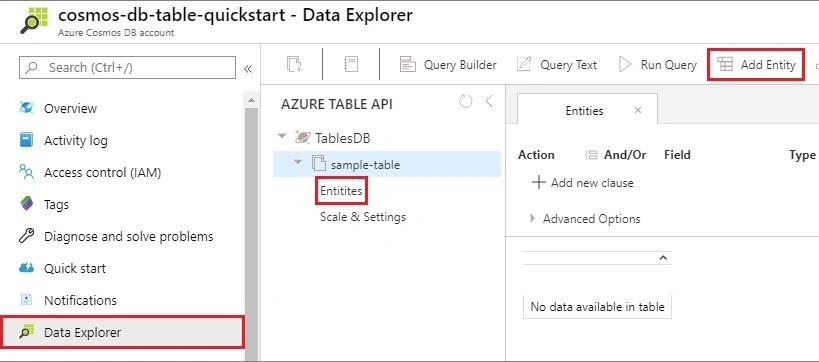Click the Access control people icon
This screenshot has height=362, width=819.
tap(26, 172)
